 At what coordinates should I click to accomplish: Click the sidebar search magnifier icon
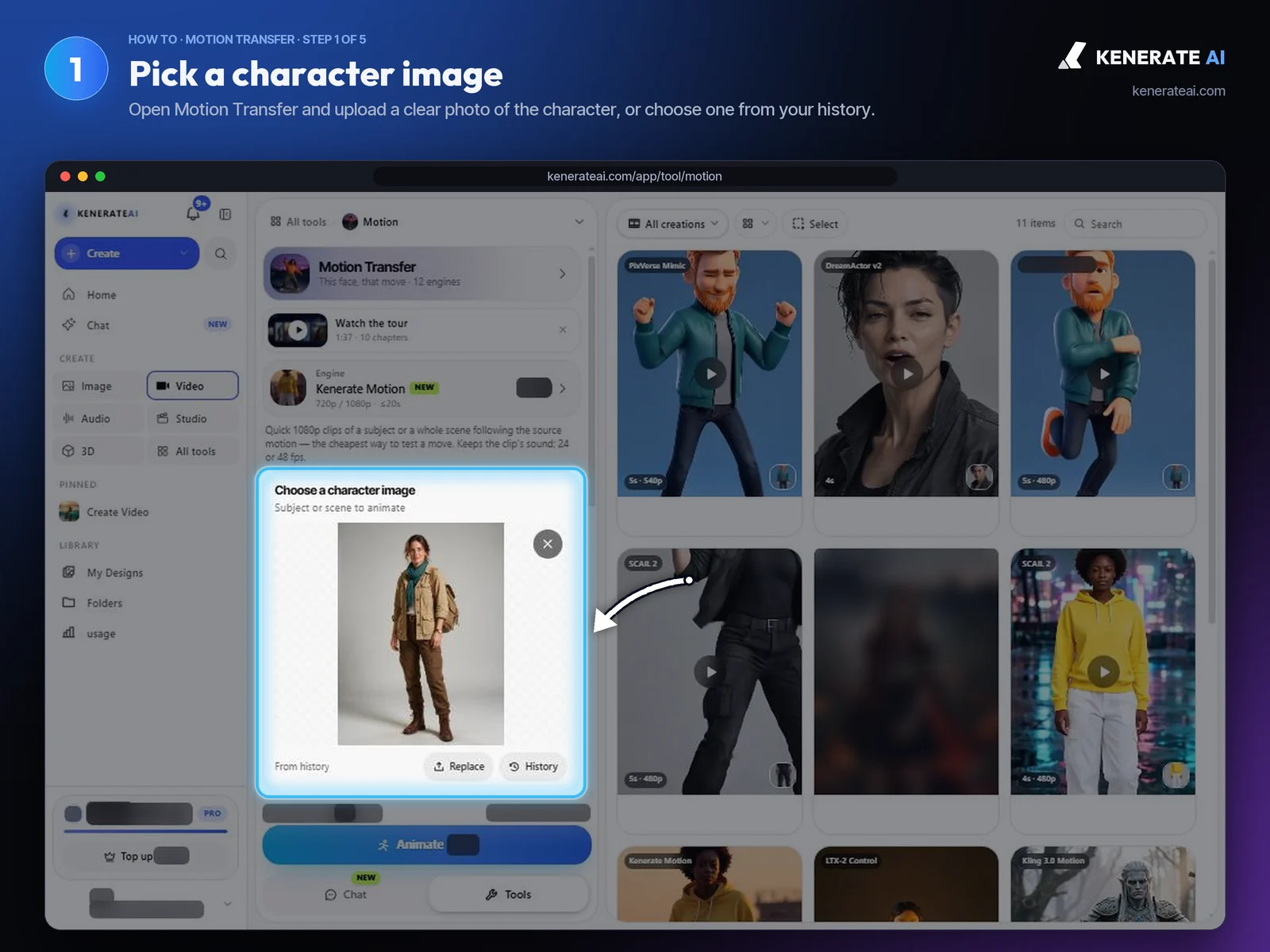pyautogui.click(x=221, y=254)
